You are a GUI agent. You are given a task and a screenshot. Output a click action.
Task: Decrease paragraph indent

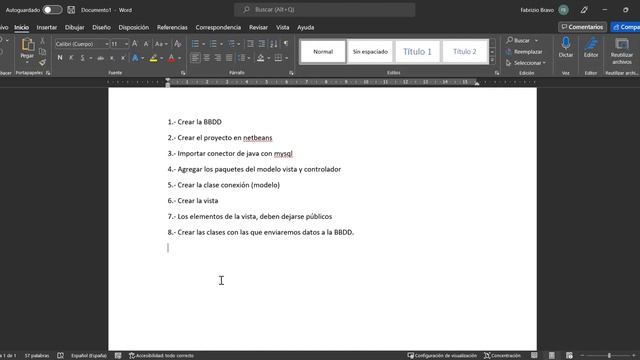(x=250, y=44)
